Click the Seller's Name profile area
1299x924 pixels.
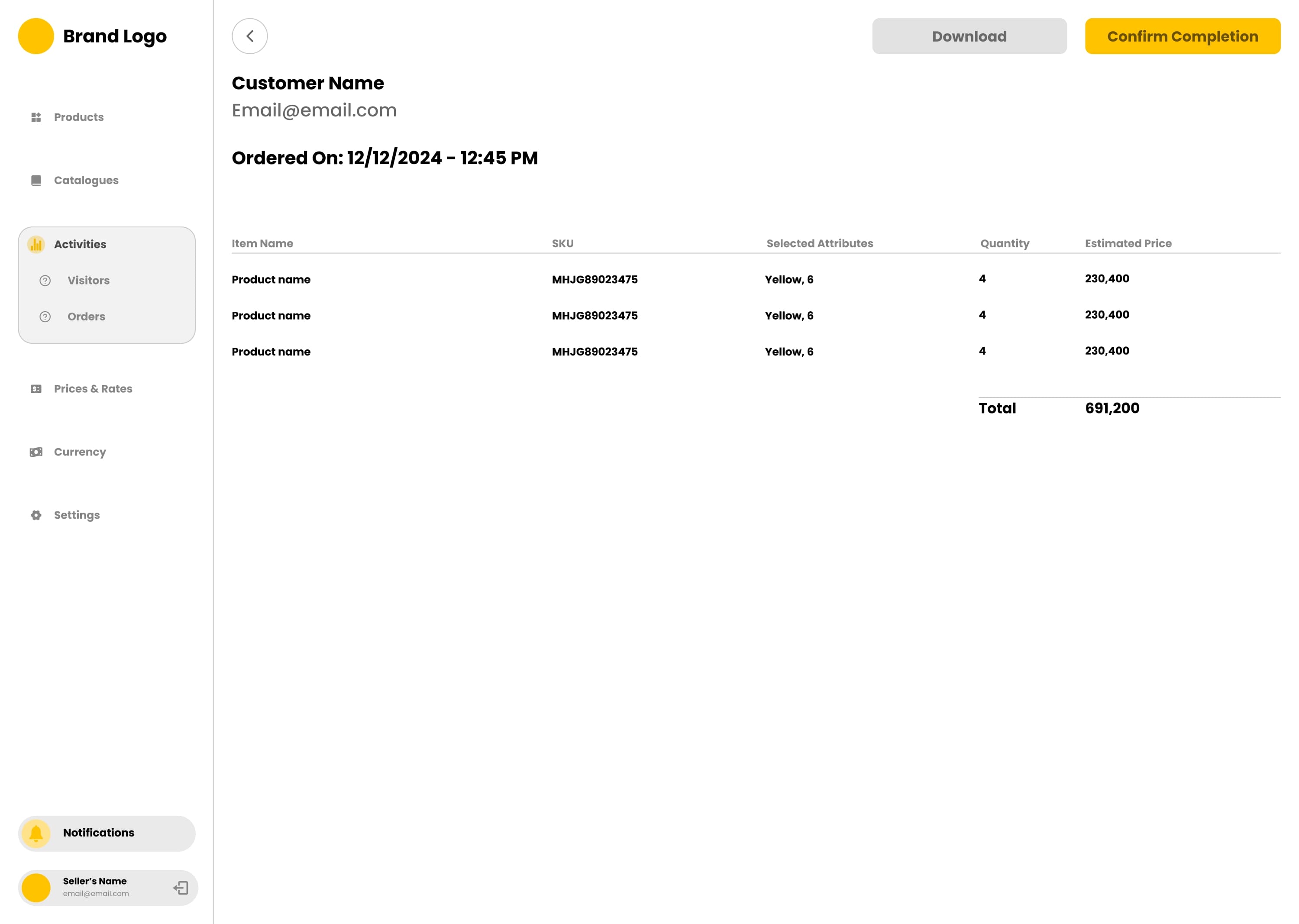tap(94, 887)
